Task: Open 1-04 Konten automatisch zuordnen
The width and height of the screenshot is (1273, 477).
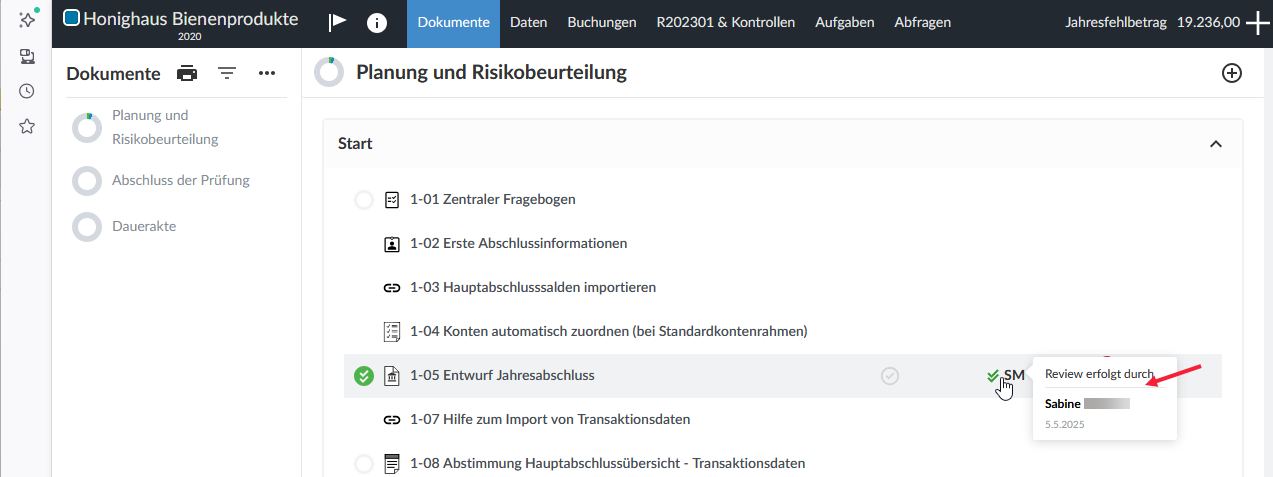Action: (609, 331)
